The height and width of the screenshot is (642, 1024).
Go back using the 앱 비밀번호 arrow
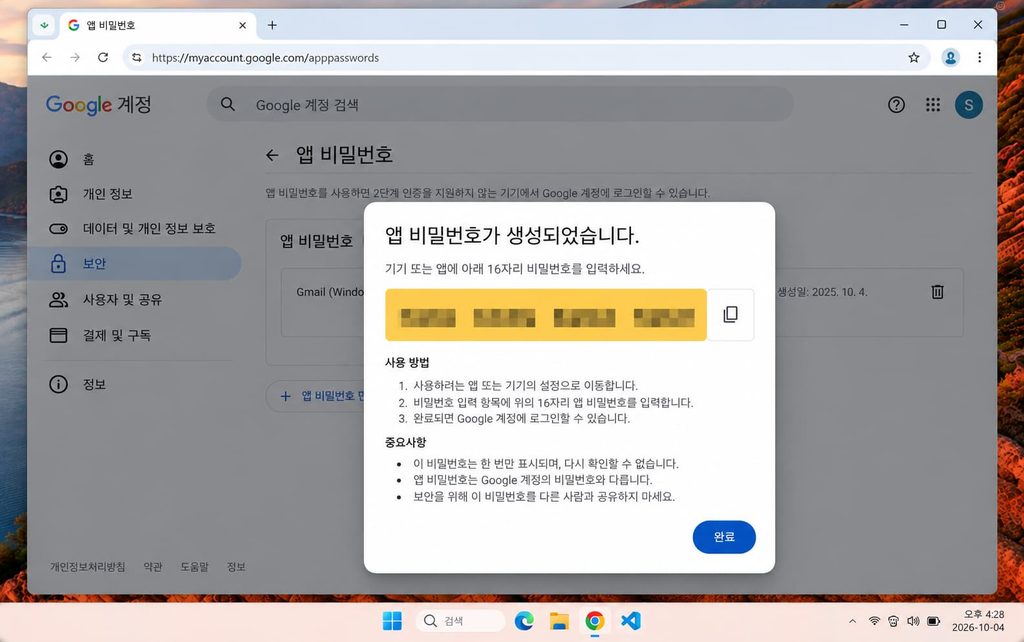tap(272, 155)
